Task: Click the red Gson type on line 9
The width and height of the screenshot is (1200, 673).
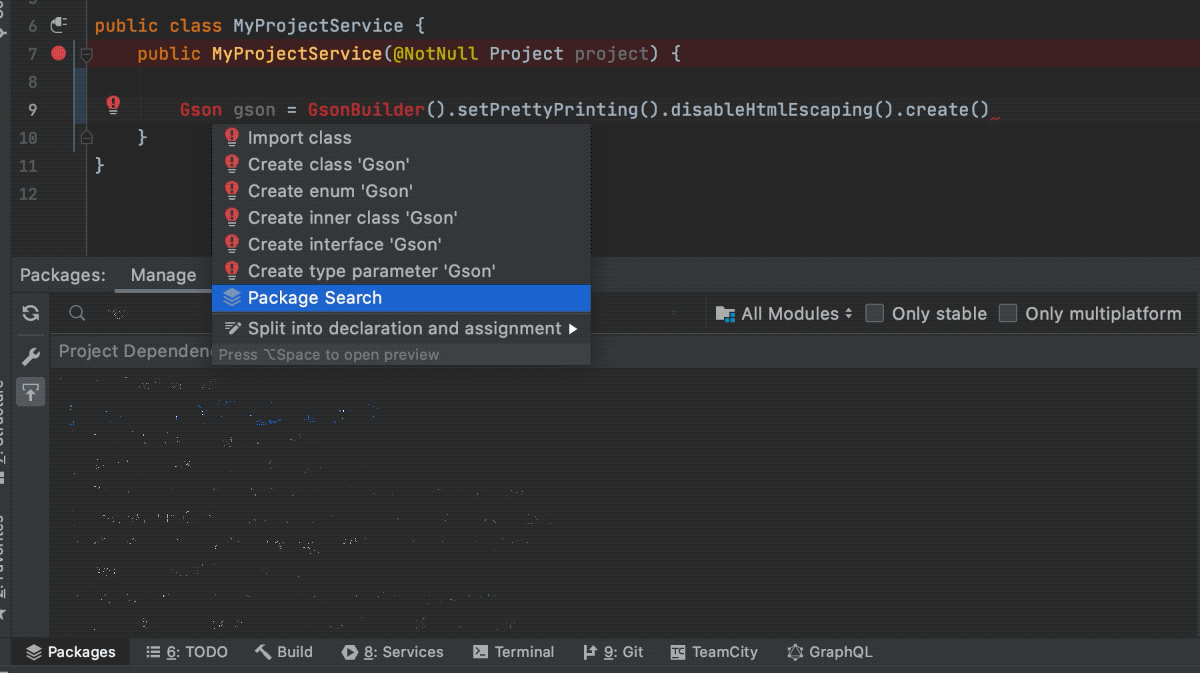Action: tap(201, 109)
